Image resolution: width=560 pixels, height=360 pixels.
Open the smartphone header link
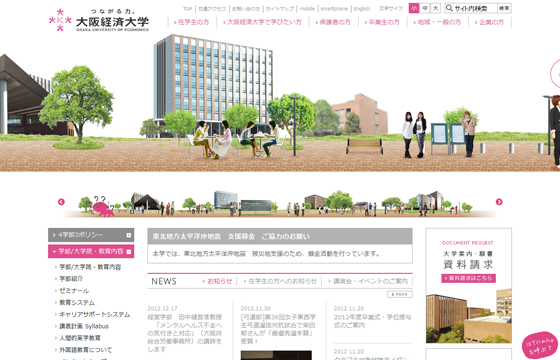[334, 9]
